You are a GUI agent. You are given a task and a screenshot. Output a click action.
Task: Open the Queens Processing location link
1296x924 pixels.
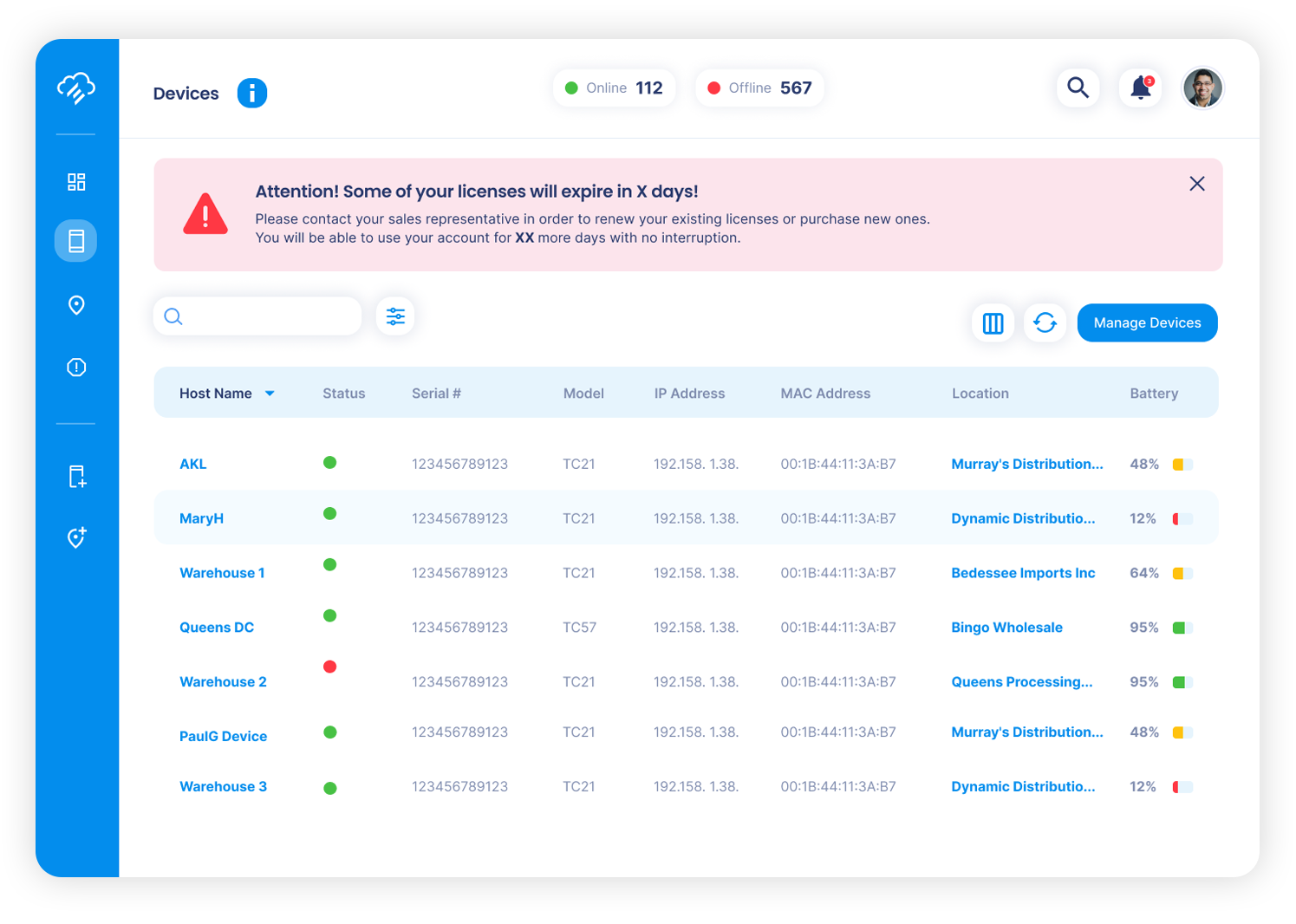click(x=1022, y=682)
